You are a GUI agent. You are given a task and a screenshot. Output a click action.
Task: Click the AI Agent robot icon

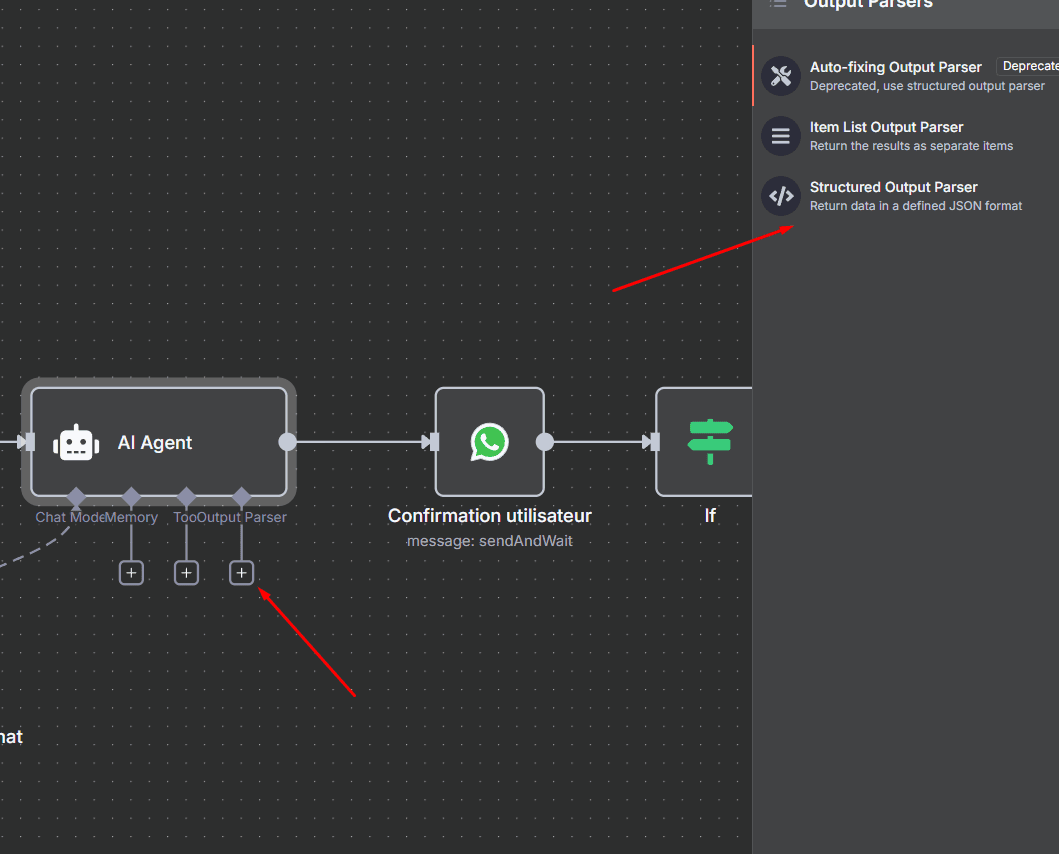click(x=76, y=443)
